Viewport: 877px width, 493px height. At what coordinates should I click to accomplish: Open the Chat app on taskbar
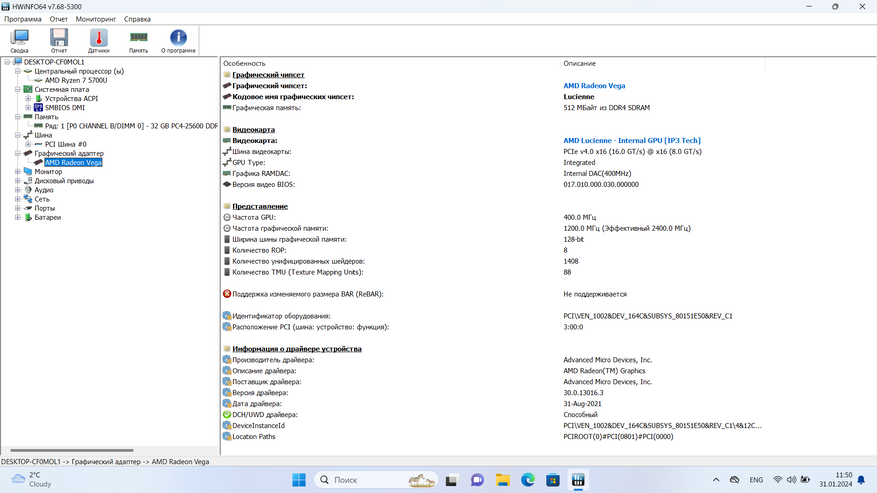point(477,480)
